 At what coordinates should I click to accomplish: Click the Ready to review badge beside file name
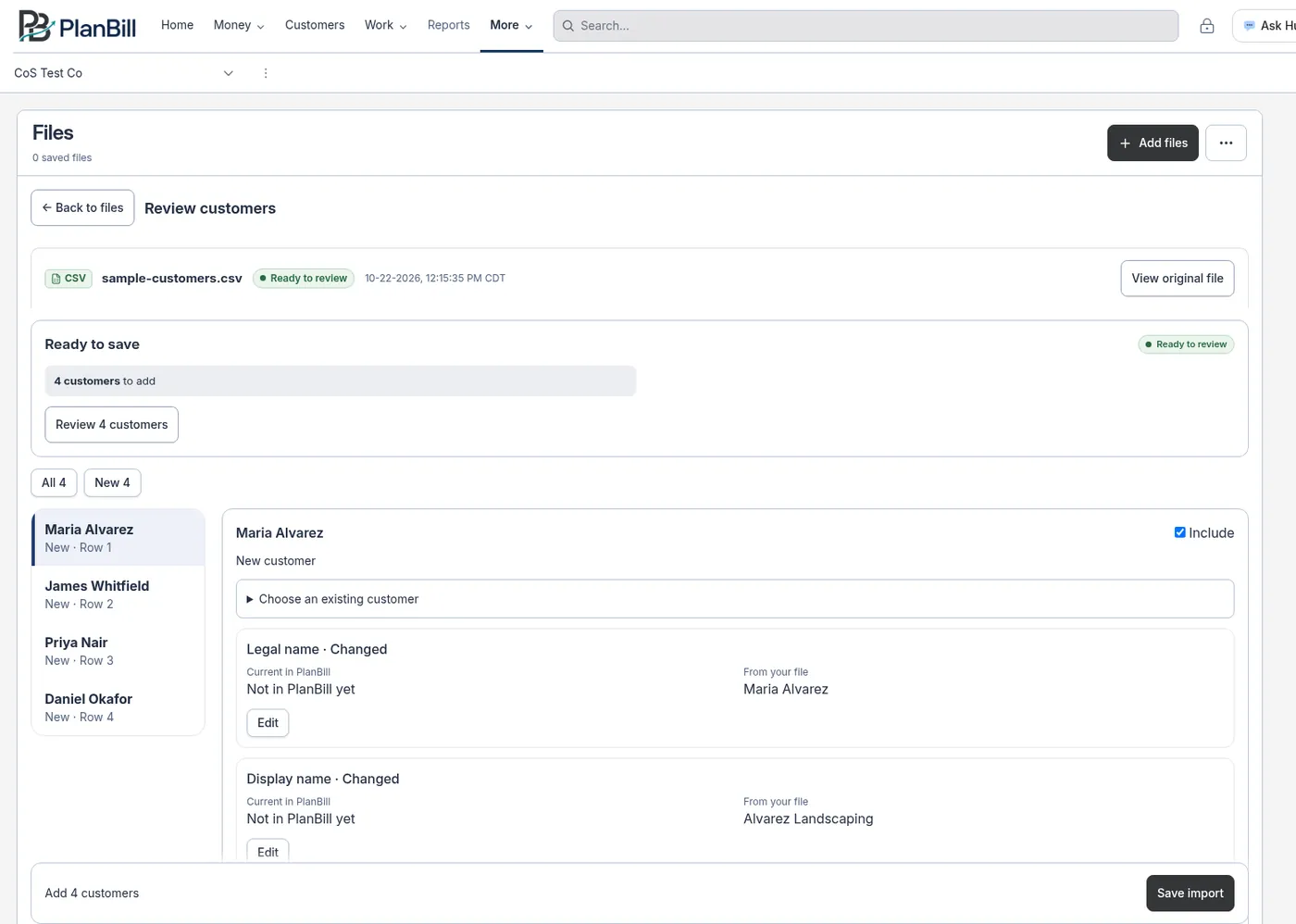click(304, 278)
